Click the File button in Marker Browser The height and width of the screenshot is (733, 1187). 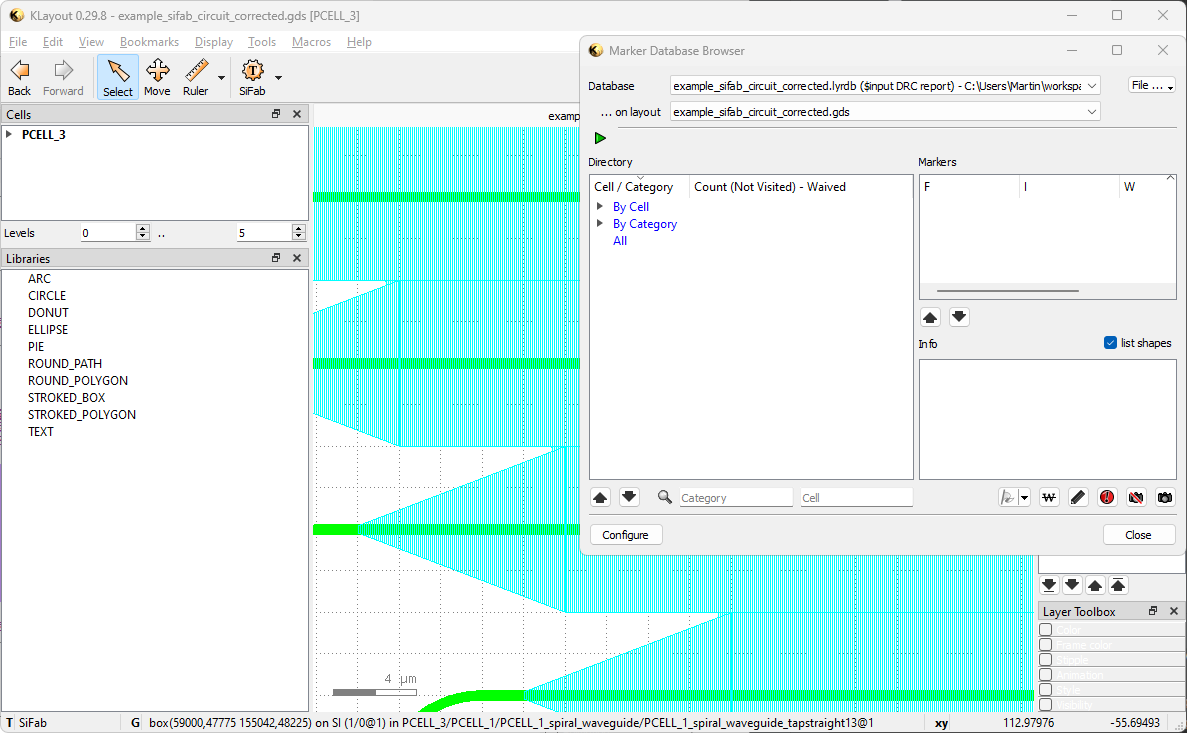1151,86
